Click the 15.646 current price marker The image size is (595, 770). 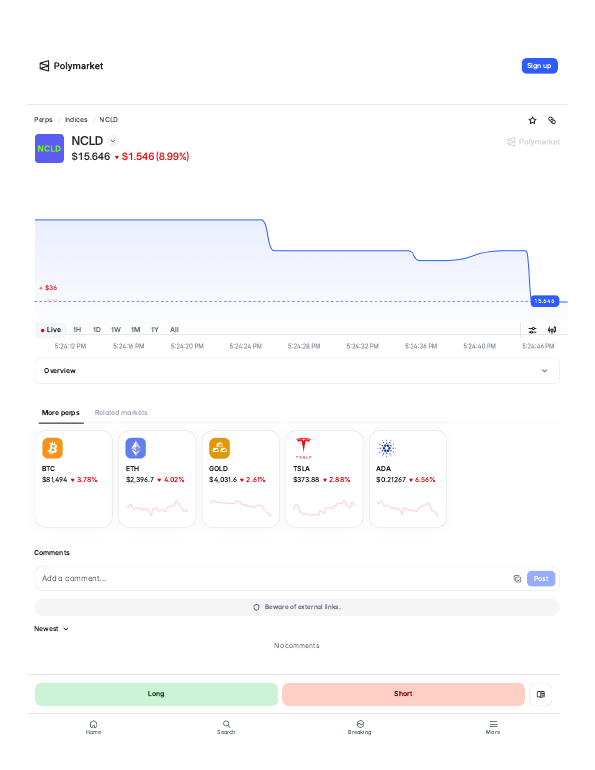[544, 301]
